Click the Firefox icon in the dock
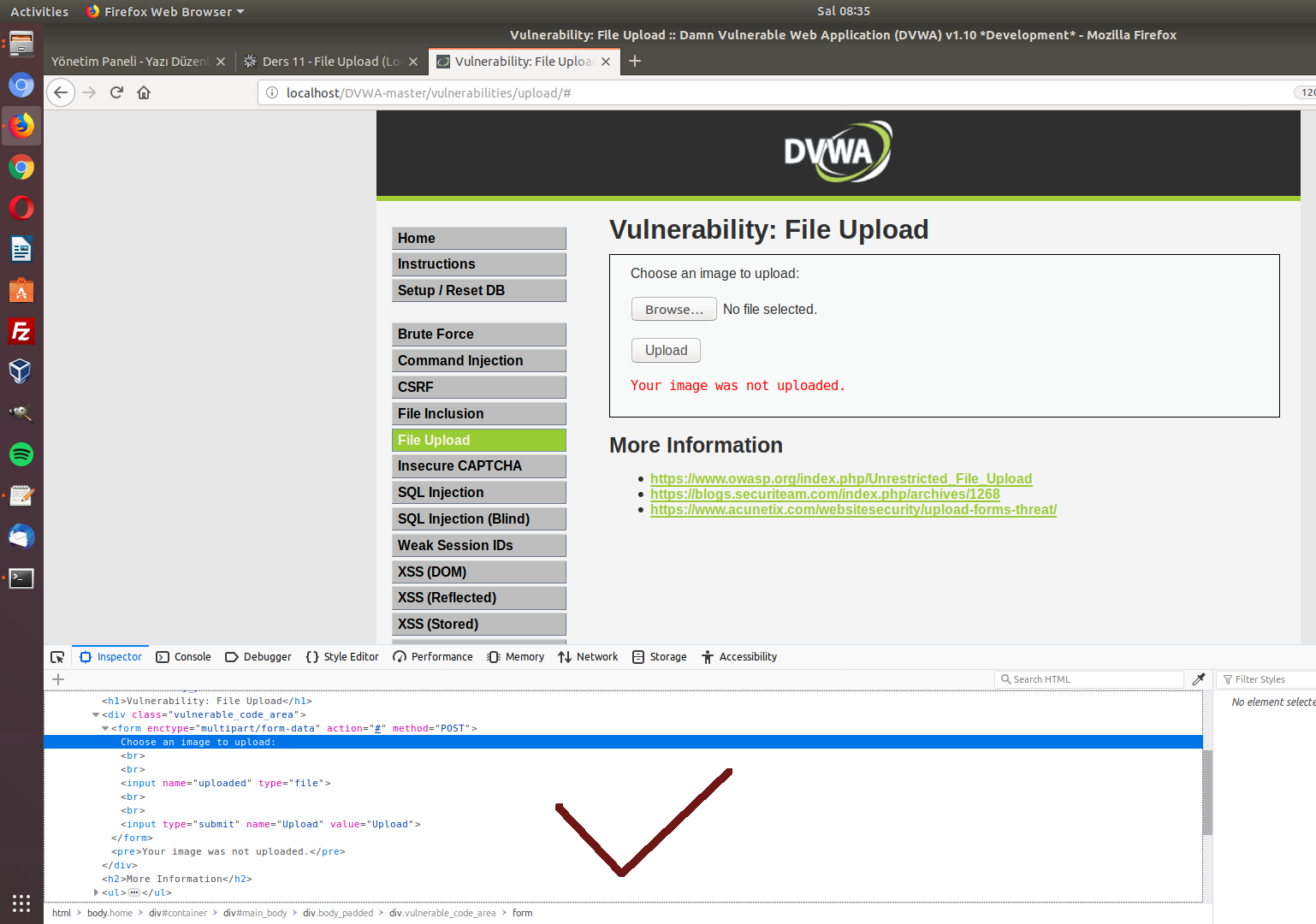Image resolution: width=1316 pixels, height=924 pixels. pos(21,126)
